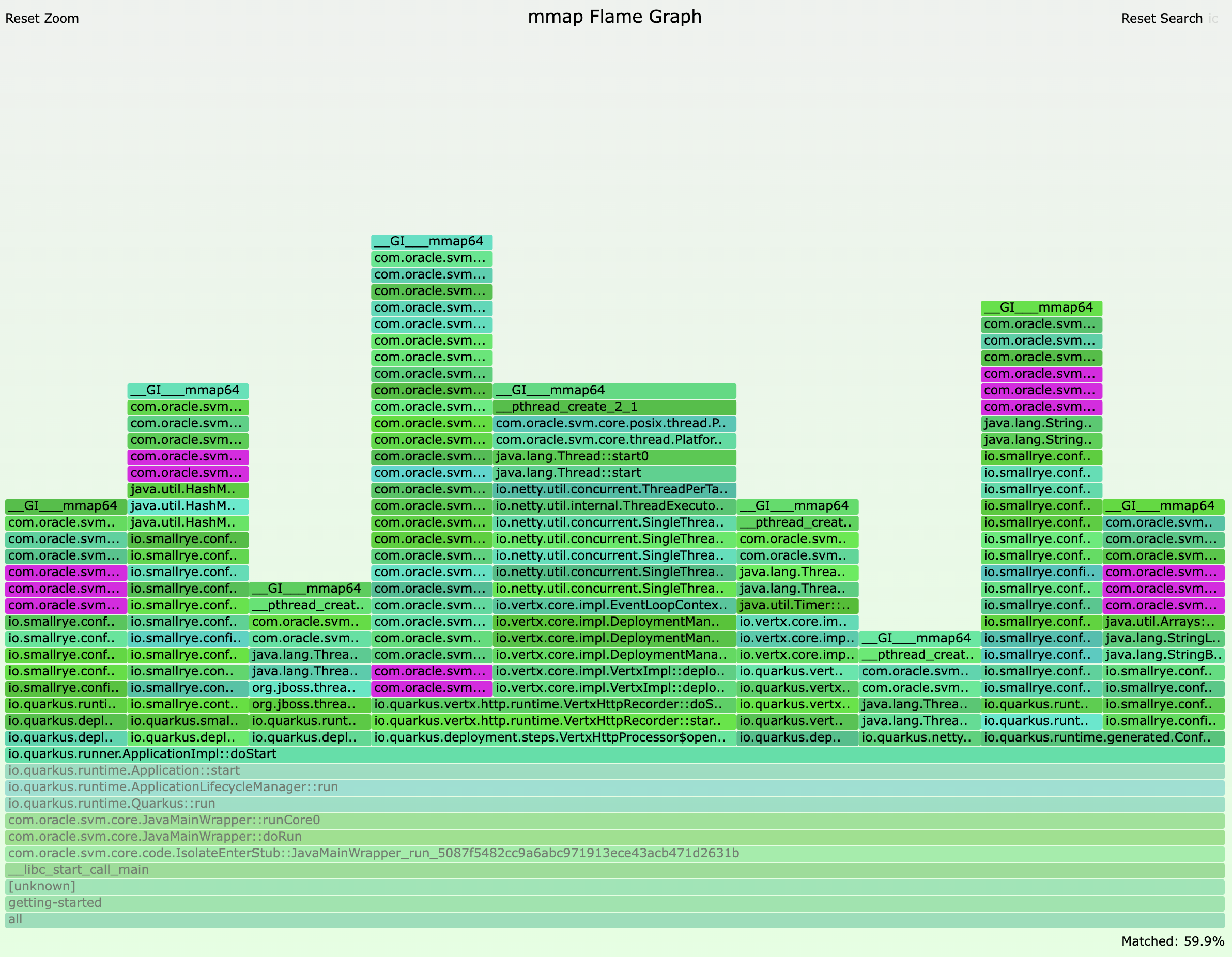
Task: Select the io.netty.util.concurrent.ThreadPerTa.. frame
Action: [614, 489]
